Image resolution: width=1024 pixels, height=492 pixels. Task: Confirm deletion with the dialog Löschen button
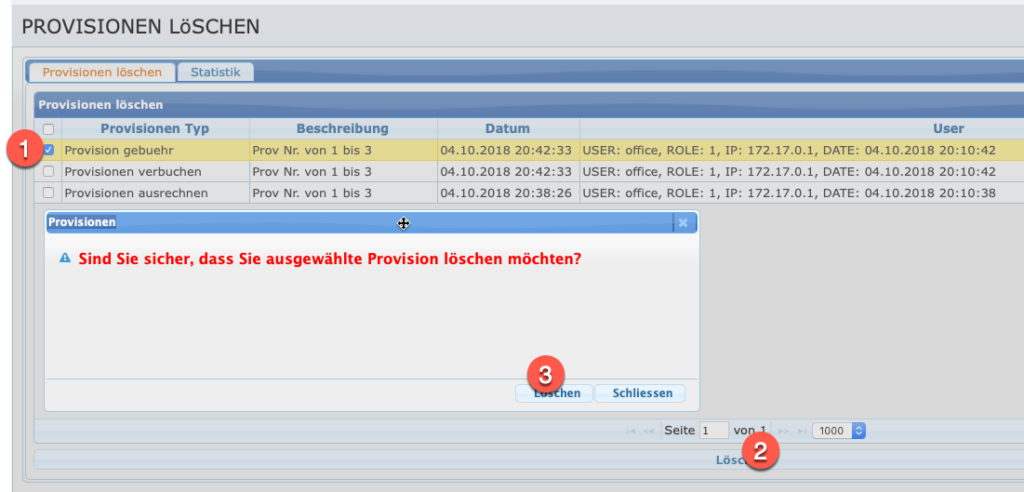click(x=556, y=394)
